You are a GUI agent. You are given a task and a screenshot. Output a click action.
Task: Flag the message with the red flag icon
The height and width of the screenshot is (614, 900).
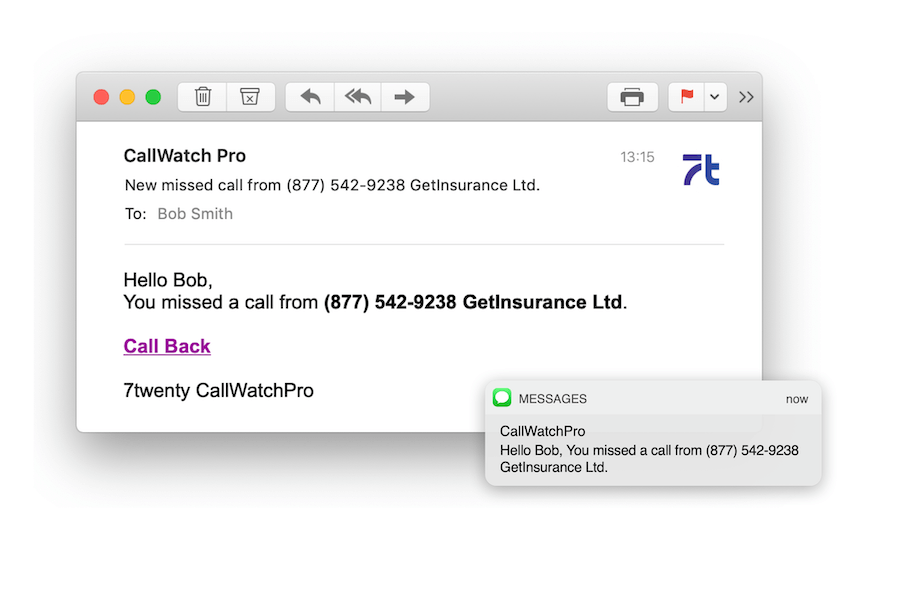tap(686, 96)
